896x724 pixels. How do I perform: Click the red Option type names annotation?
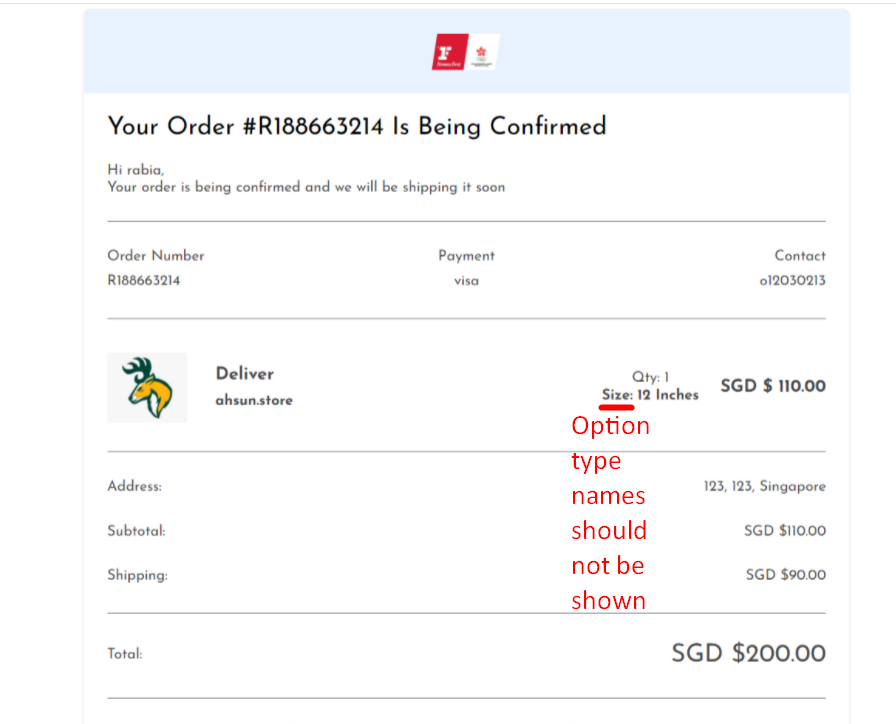tap(610, 513)
